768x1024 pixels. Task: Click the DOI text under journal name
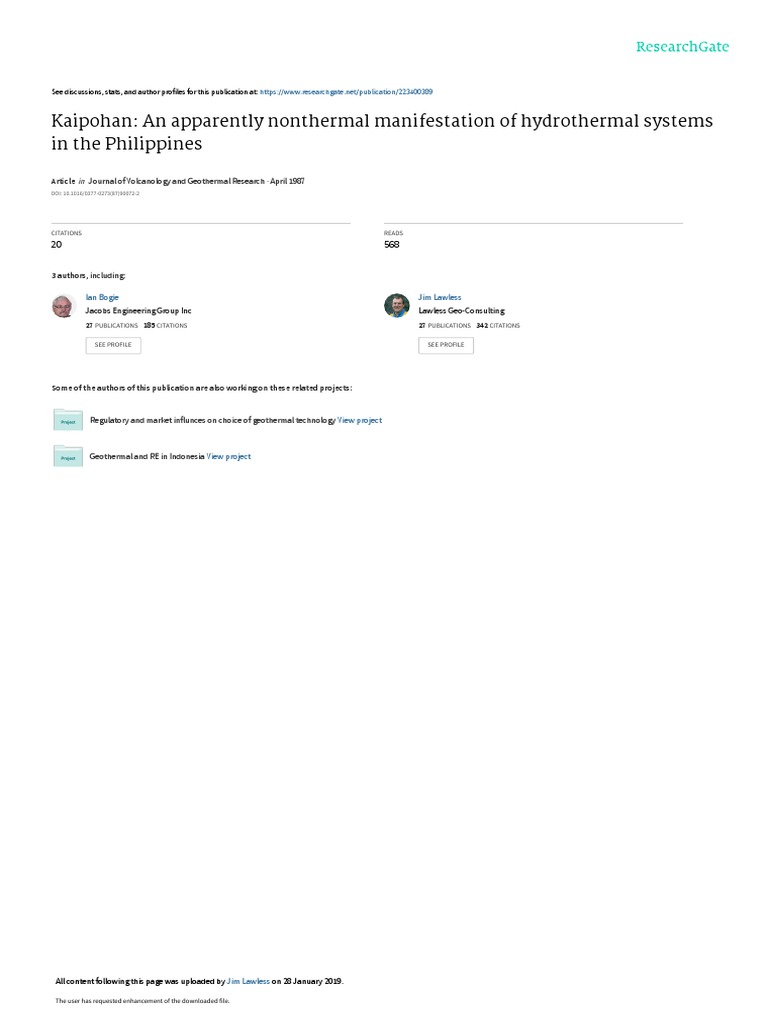tap(95, 193)
